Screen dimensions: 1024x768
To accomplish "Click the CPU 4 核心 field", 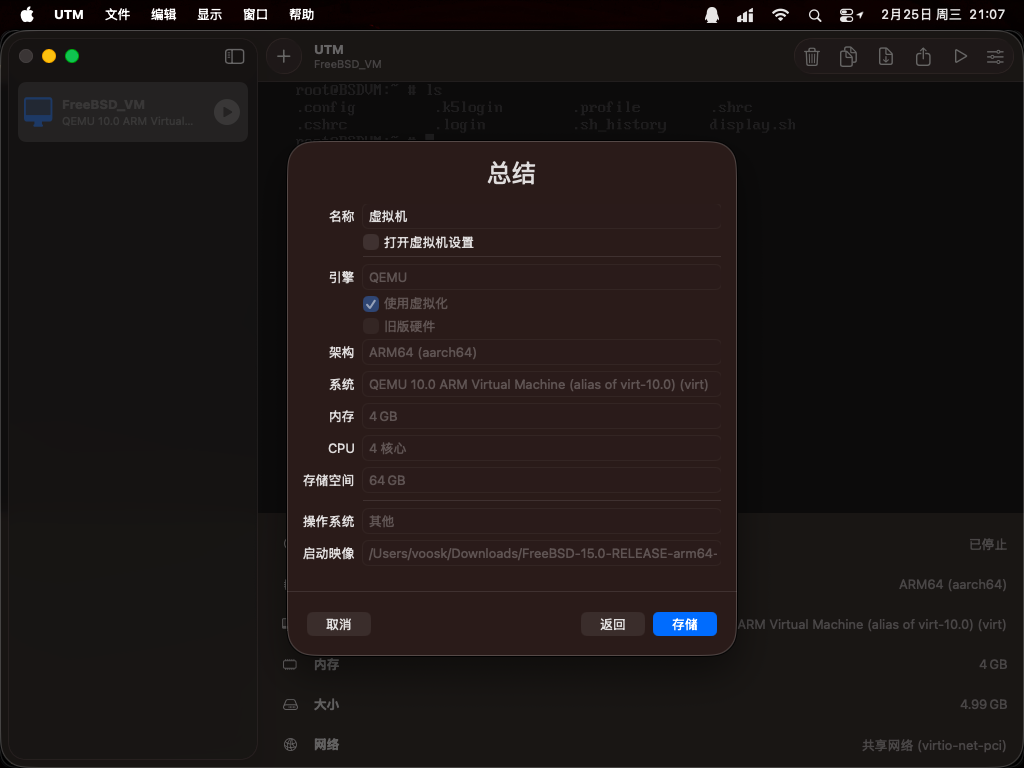I will [x=541, y=449].
